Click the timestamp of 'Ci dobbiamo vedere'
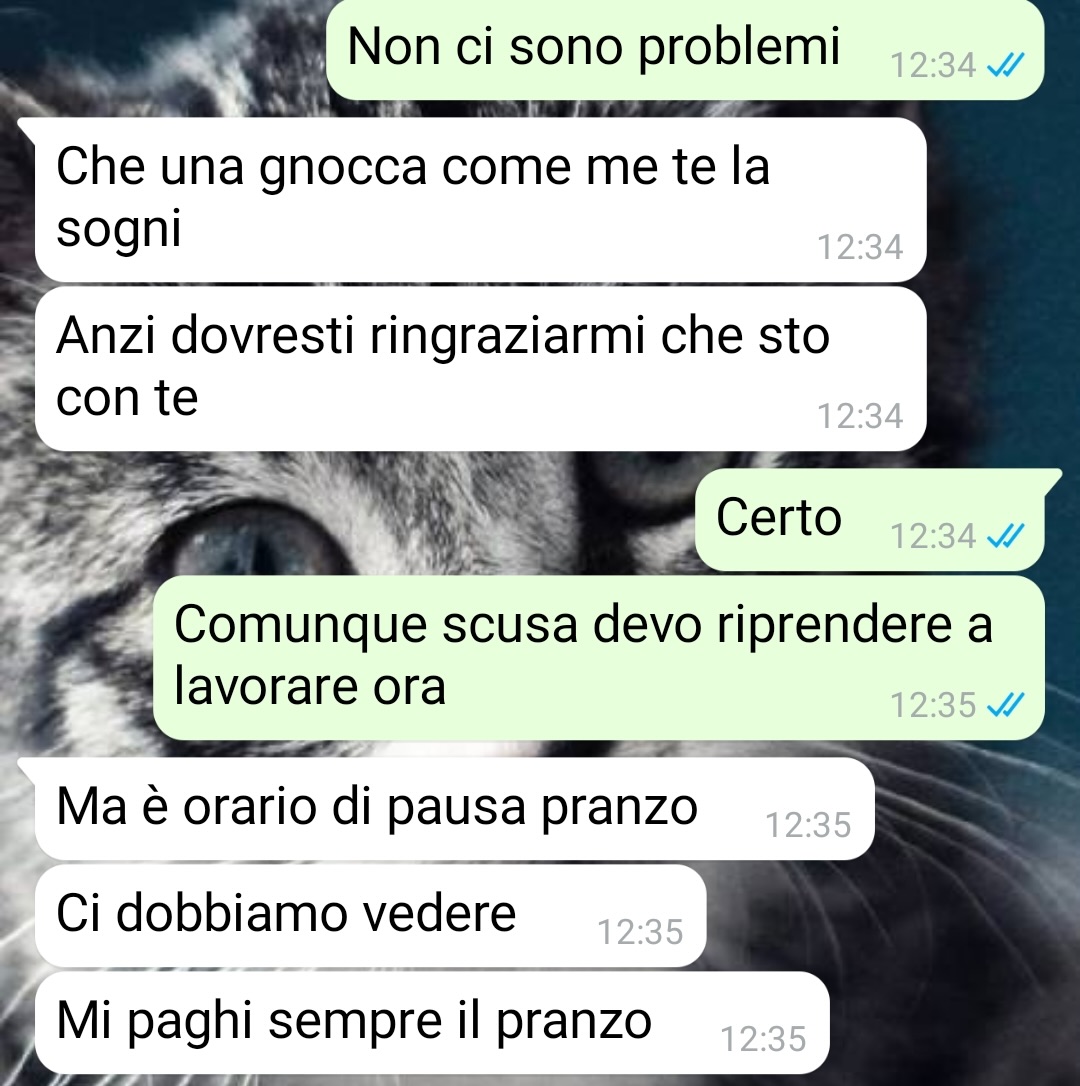The height and width of the screenshot is (1086, 1080). (640, 932)
